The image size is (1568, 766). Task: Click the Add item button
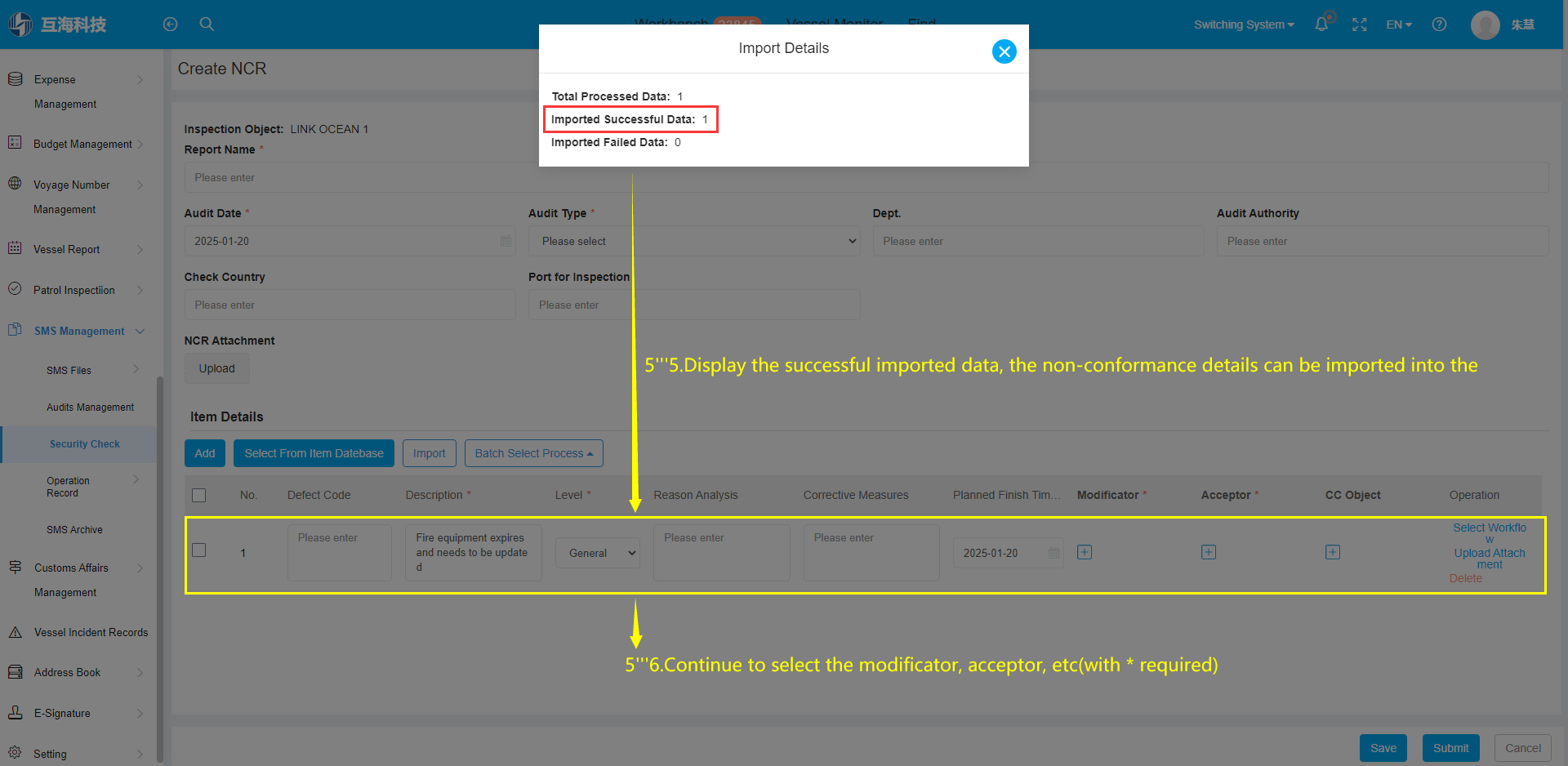tap(205, 453)
